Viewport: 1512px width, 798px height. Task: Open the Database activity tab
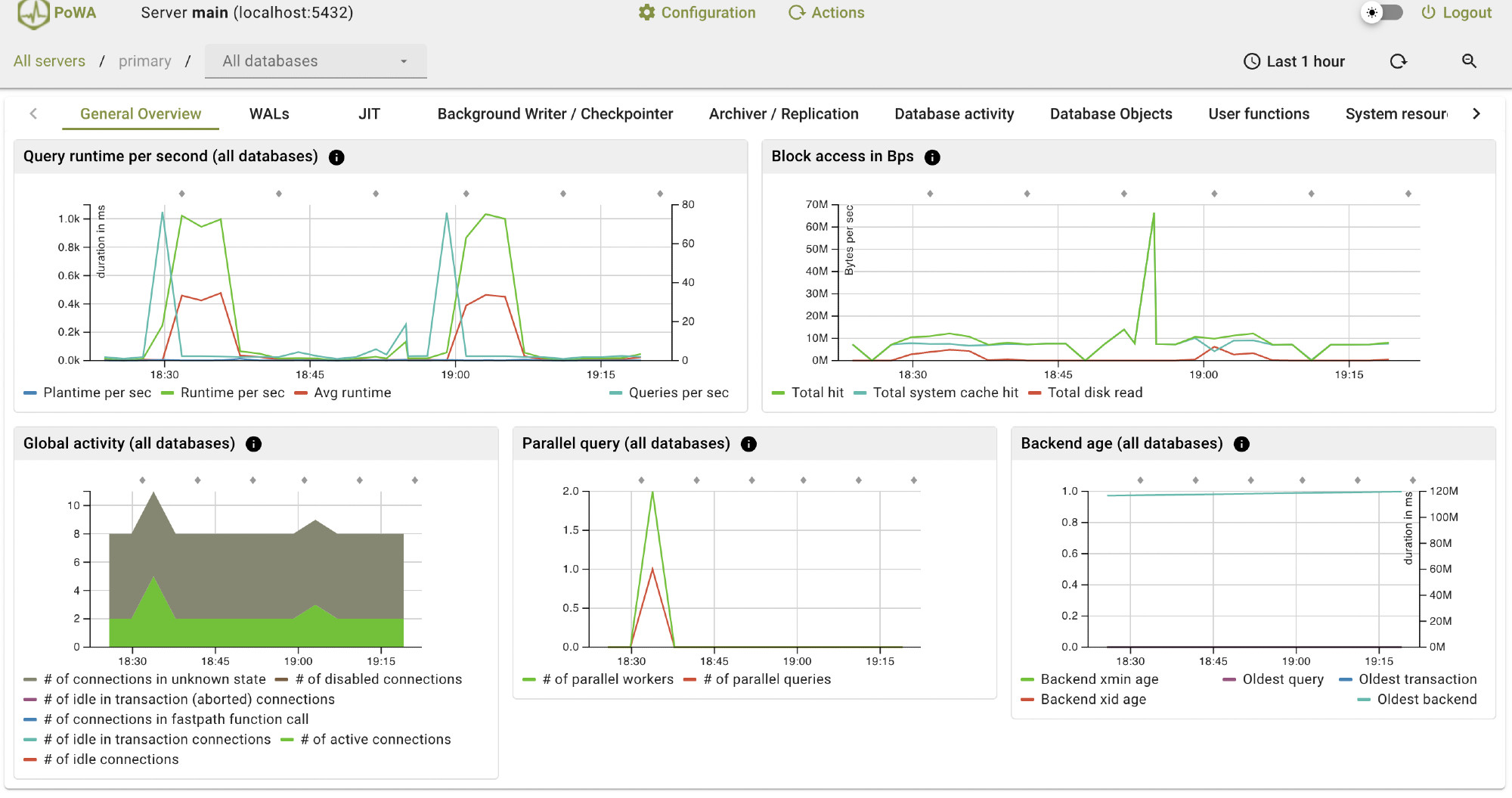click(954, 113)
